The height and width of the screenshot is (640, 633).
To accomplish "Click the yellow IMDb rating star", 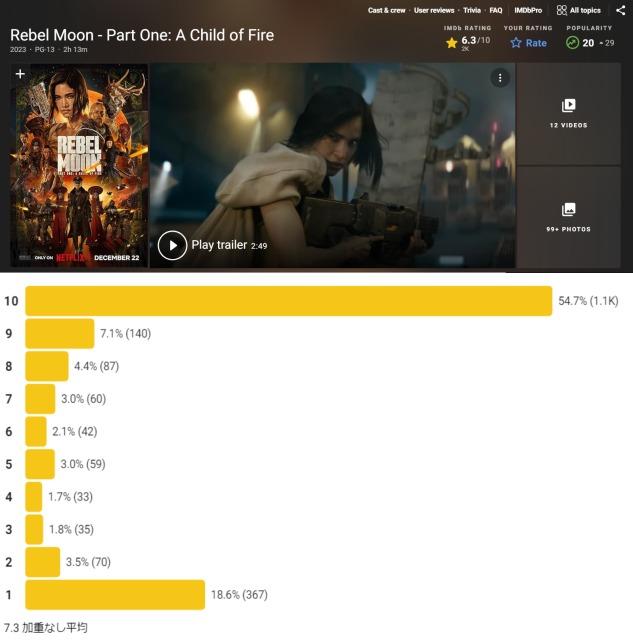I will (451, 43).
